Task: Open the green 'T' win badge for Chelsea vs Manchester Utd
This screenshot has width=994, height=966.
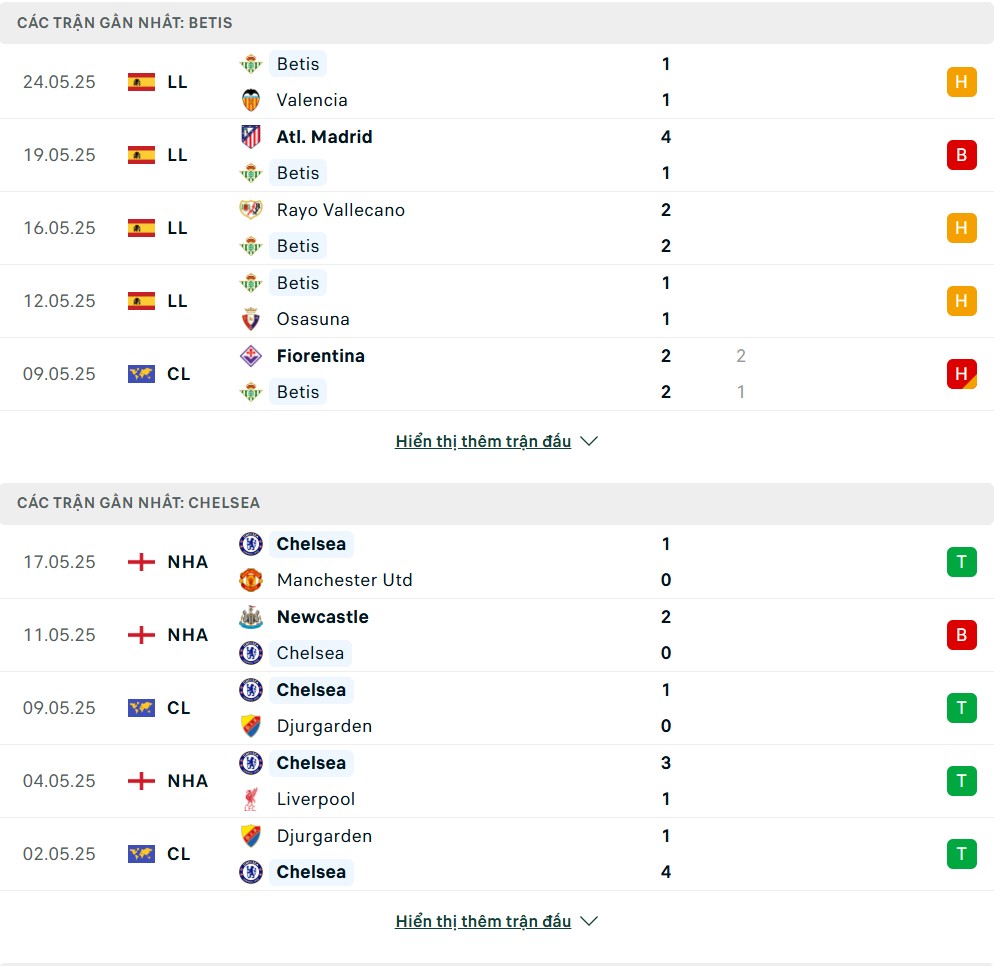Action: point(961,562)
